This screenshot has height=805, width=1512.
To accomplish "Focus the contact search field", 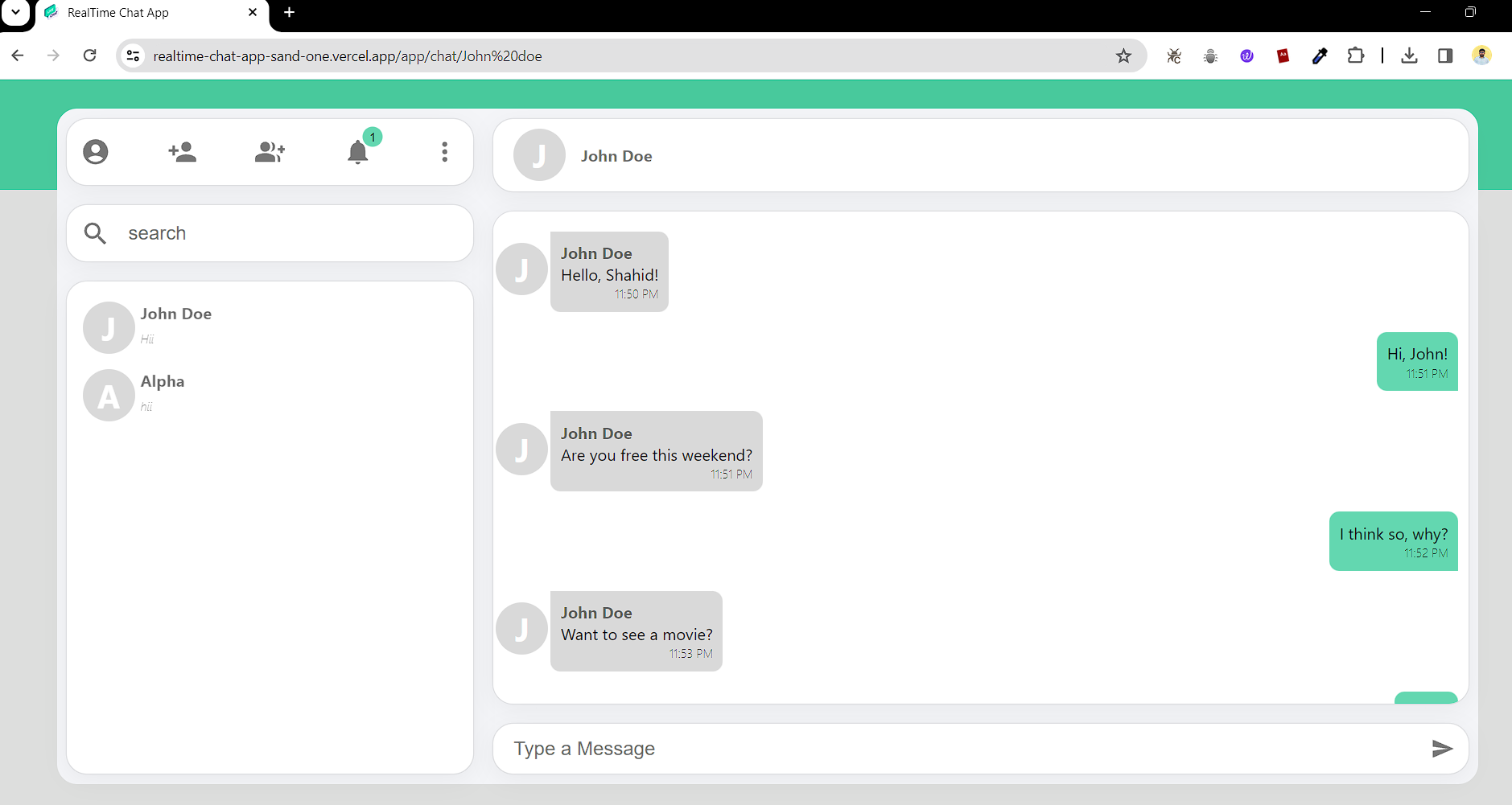I will tap(290, 233).
